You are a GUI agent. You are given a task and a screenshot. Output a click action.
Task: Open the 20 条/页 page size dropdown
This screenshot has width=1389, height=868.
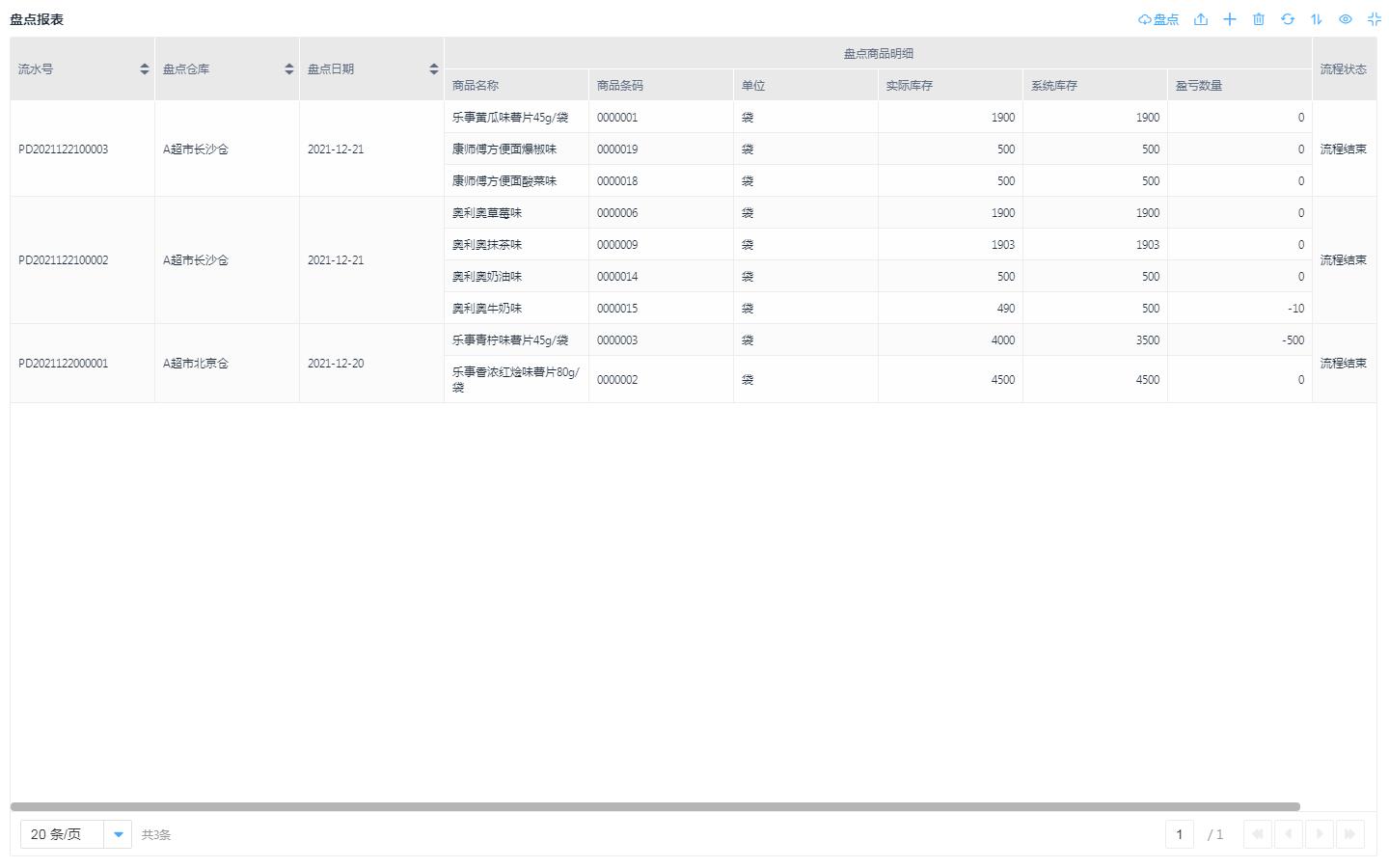coord(61,833)
